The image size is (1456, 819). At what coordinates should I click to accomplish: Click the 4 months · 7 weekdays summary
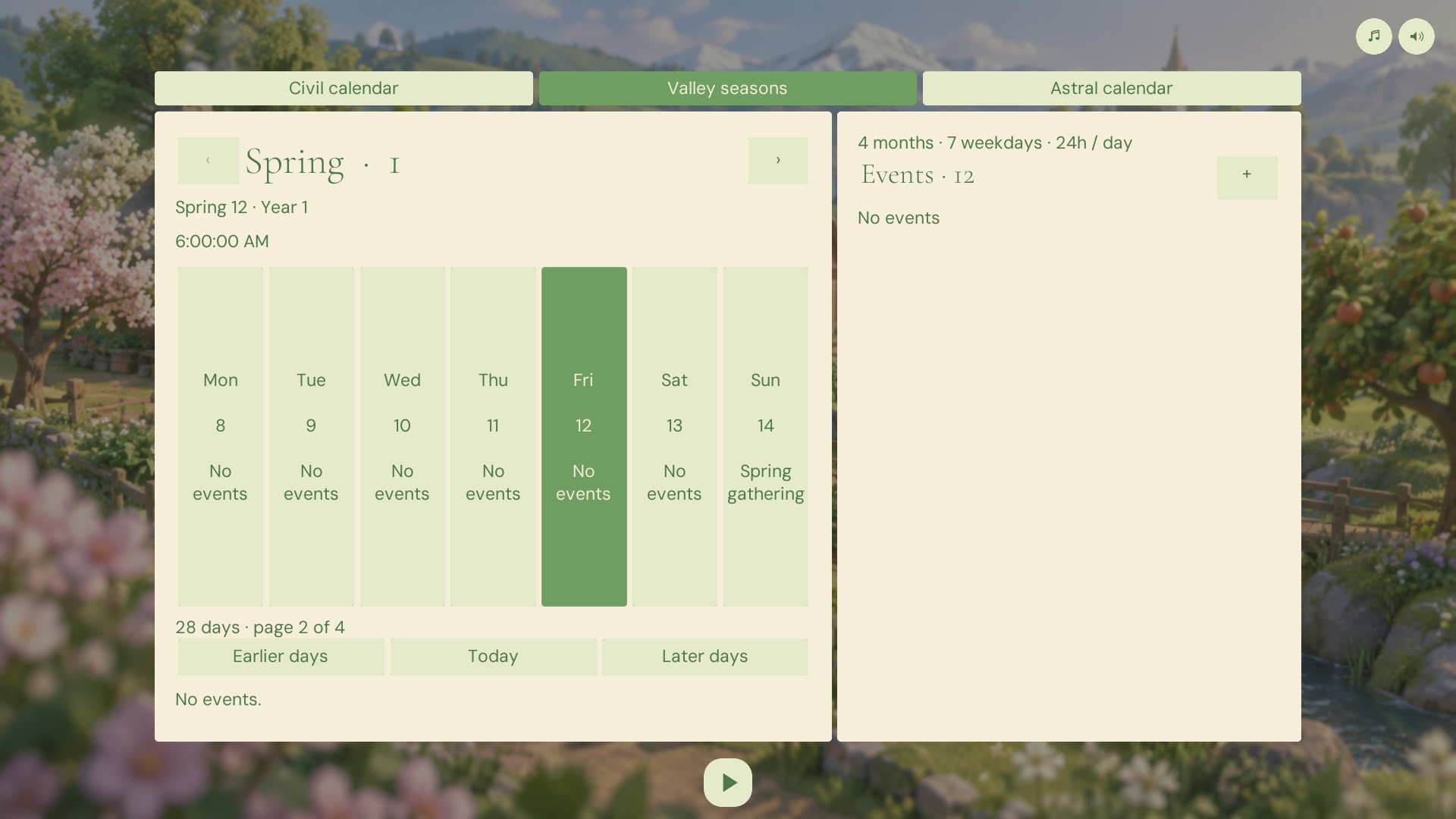tap(995, 143)
